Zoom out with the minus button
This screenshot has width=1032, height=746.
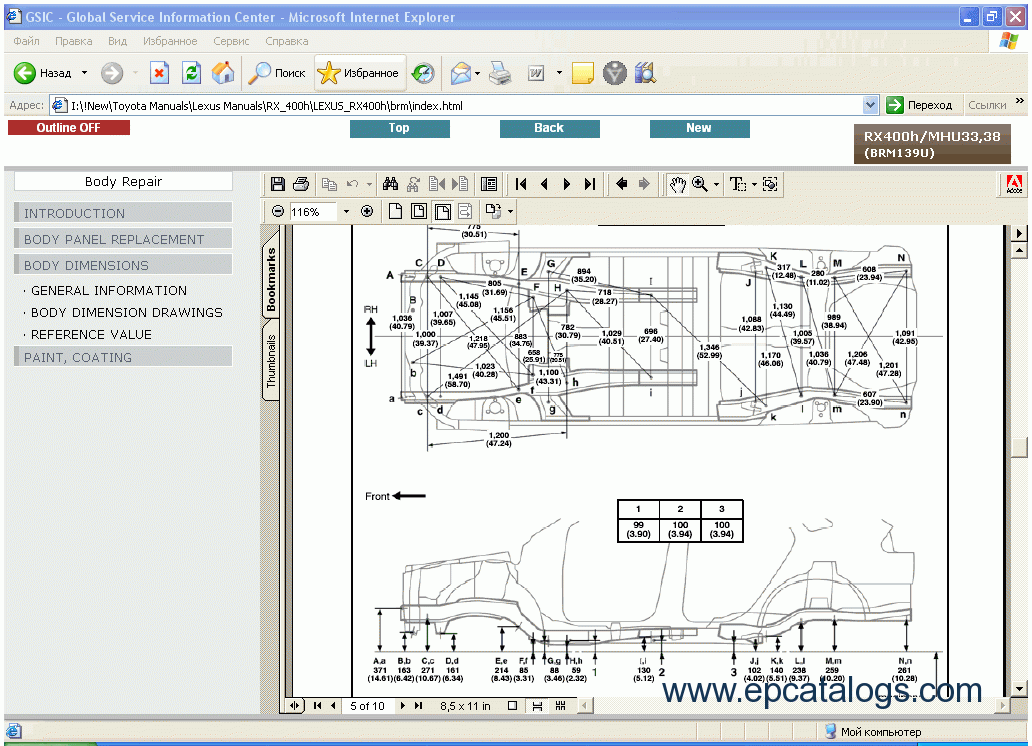tap(278, 211)
